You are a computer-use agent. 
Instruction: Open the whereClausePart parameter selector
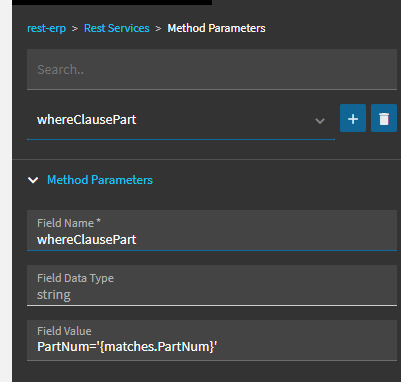(x=181, y=120)
